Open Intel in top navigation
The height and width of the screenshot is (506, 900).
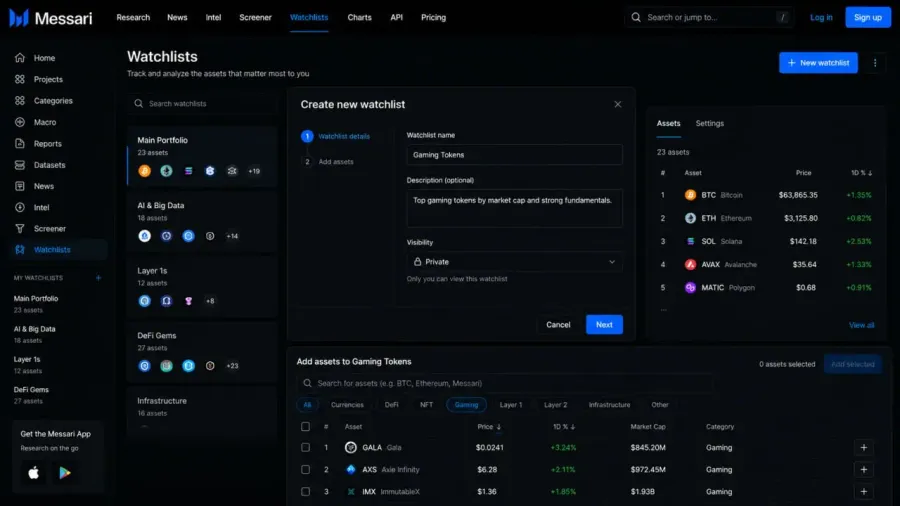coord(213,17)
